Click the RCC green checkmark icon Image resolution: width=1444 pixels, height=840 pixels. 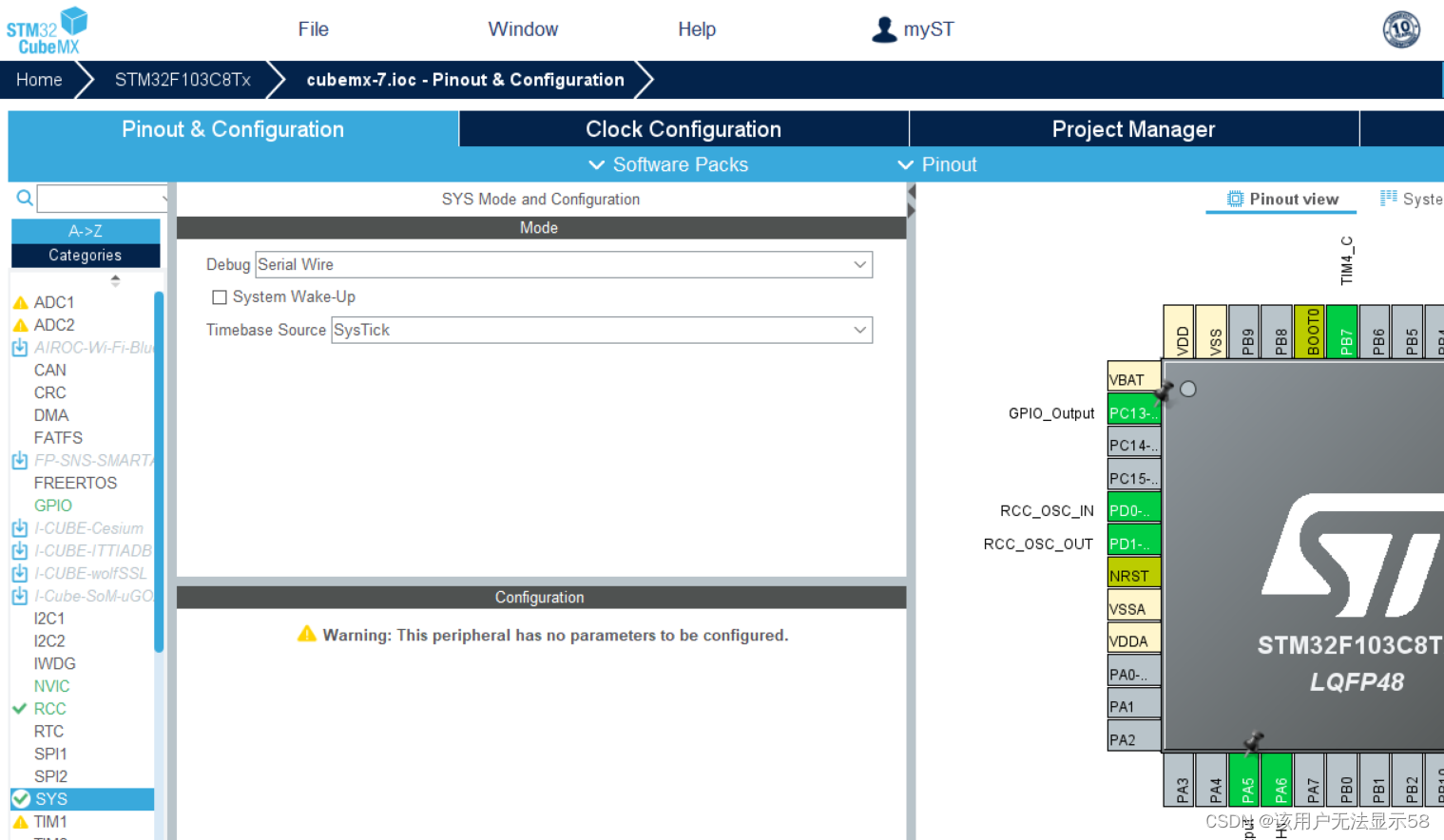19,709
